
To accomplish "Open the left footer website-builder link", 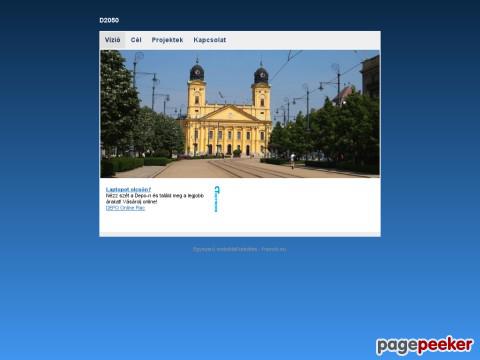I will pyautogui.click(x=225, y=249).
